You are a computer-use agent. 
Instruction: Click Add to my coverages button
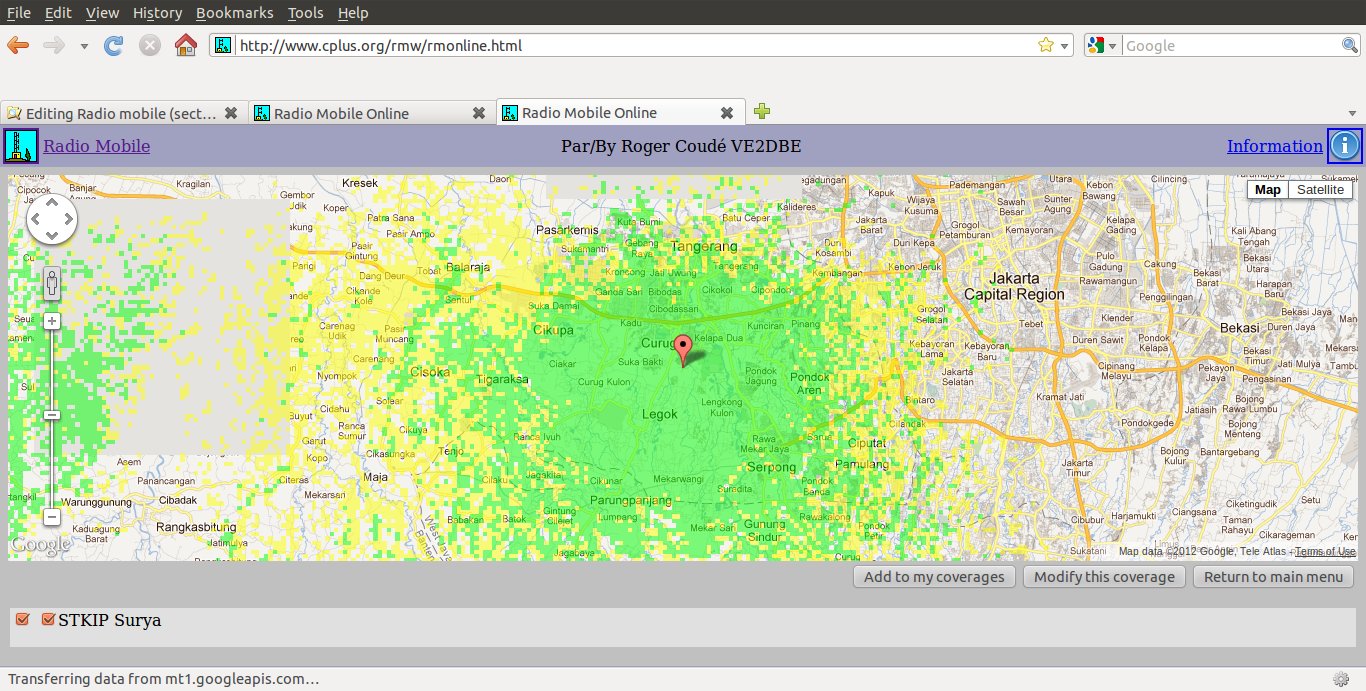click(934, 577)
